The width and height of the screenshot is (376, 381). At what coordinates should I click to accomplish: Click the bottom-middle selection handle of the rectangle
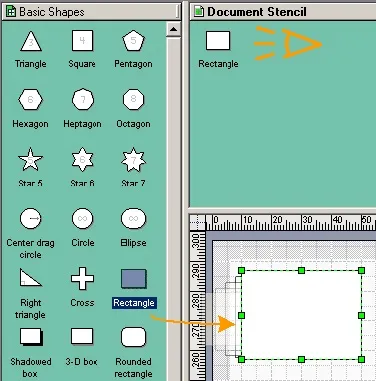point(301,359)
